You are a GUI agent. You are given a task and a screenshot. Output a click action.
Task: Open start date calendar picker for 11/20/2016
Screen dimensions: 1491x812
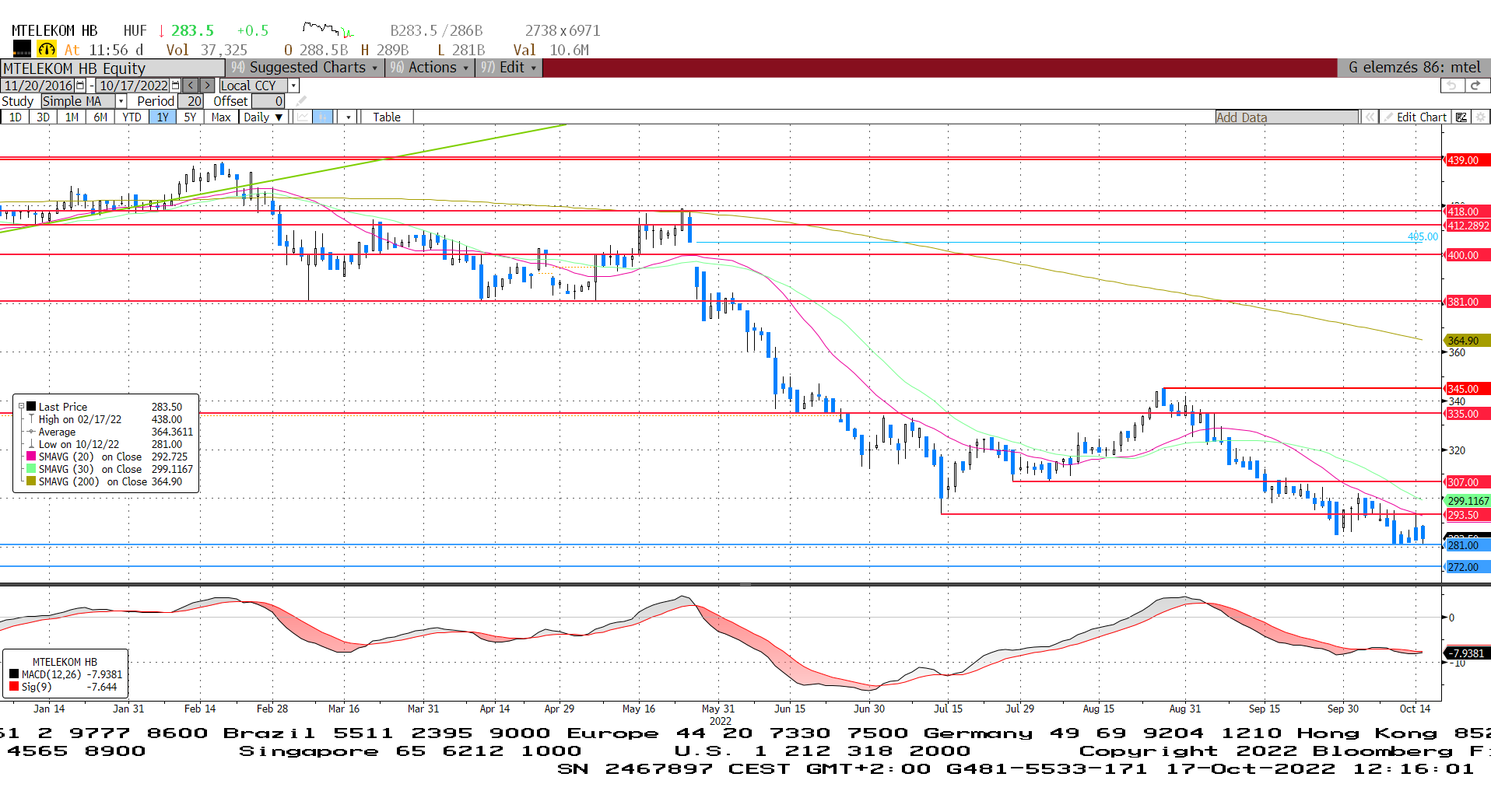(80, 86)
